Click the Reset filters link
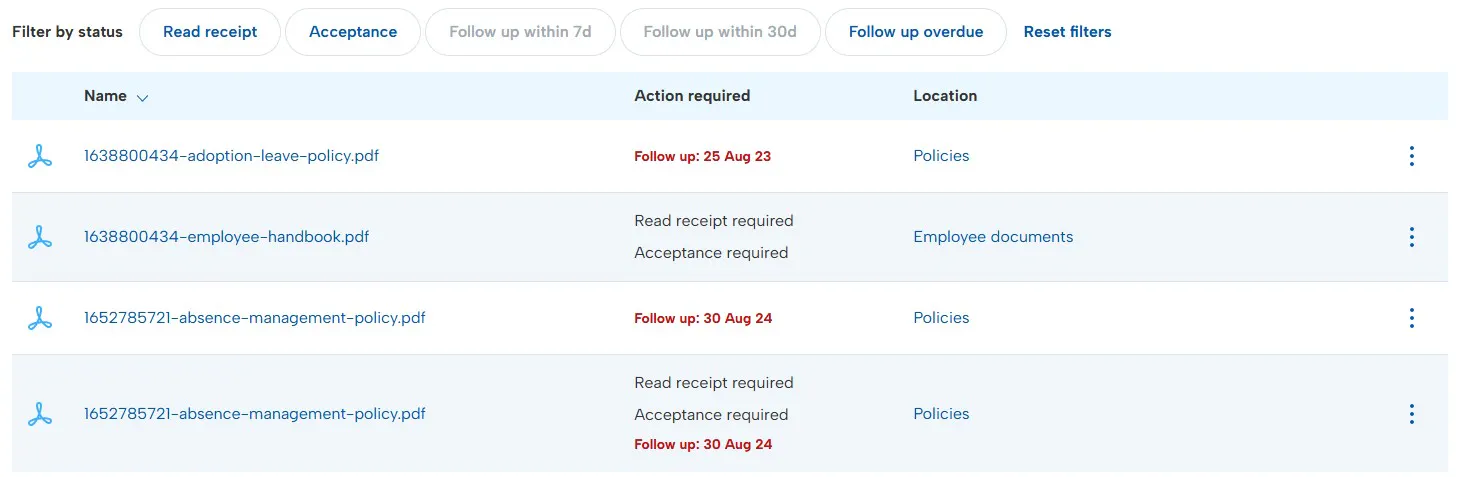Viewport: 1461px width, 477px height. (x=1067, y=32)
